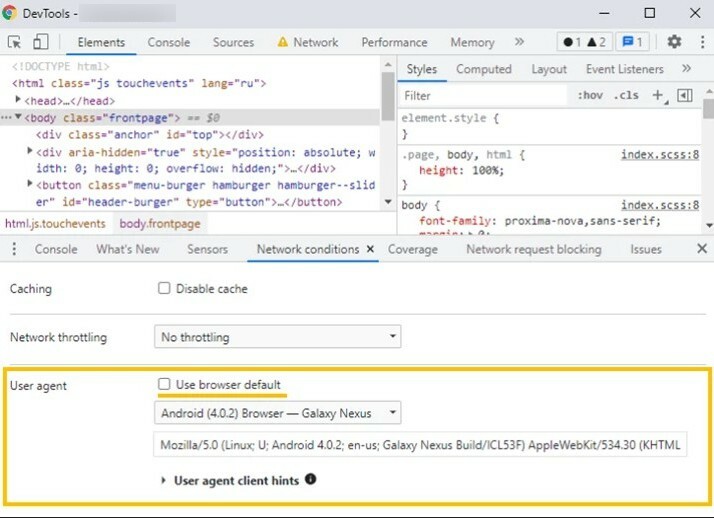Toggle the device toolbar icon
Screen dimensions: 714x518
tap(41, 42)
